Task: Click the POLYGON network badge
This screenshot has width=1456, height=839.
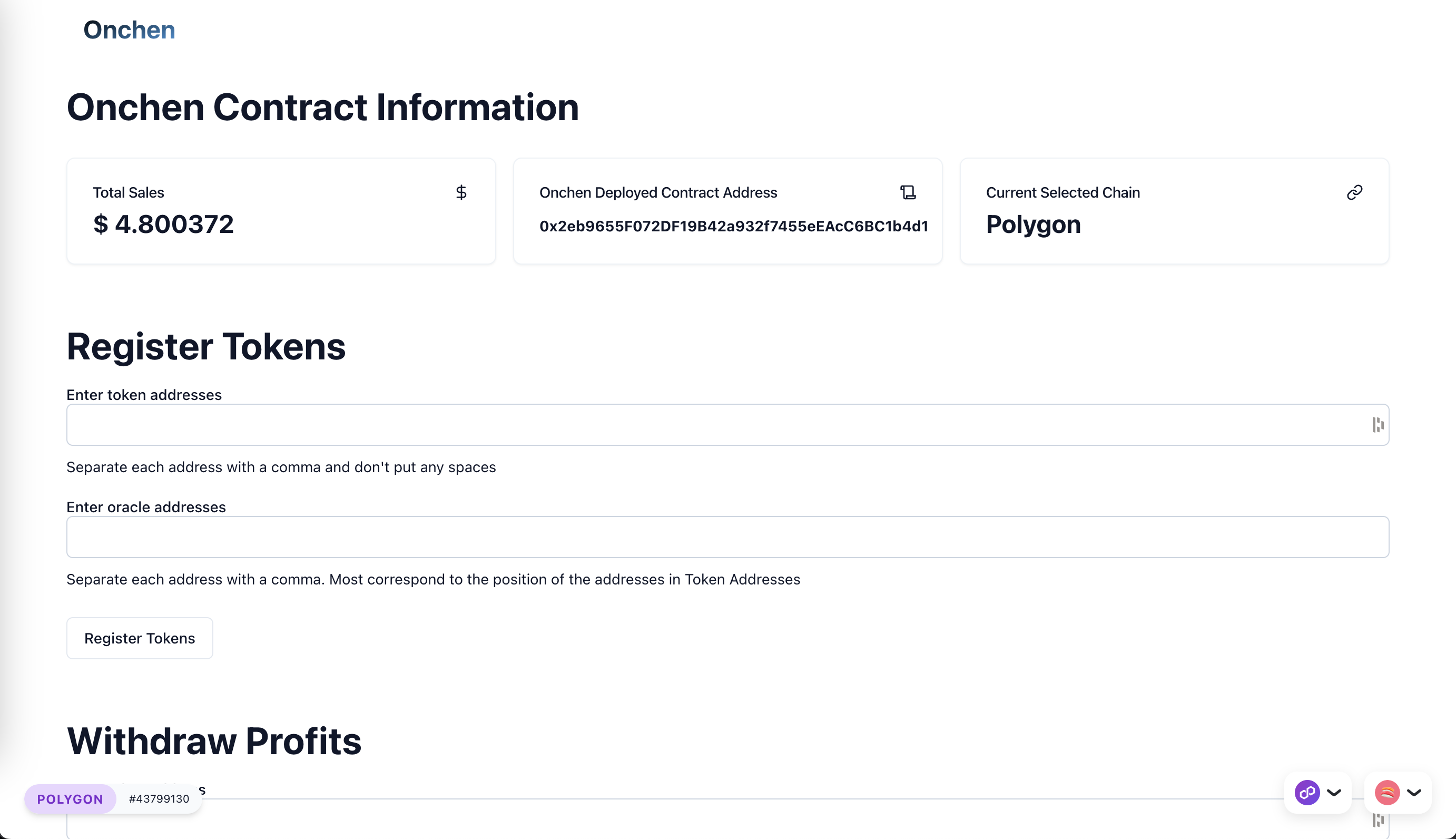Action: pyautogui.click(x=70, y=798)
